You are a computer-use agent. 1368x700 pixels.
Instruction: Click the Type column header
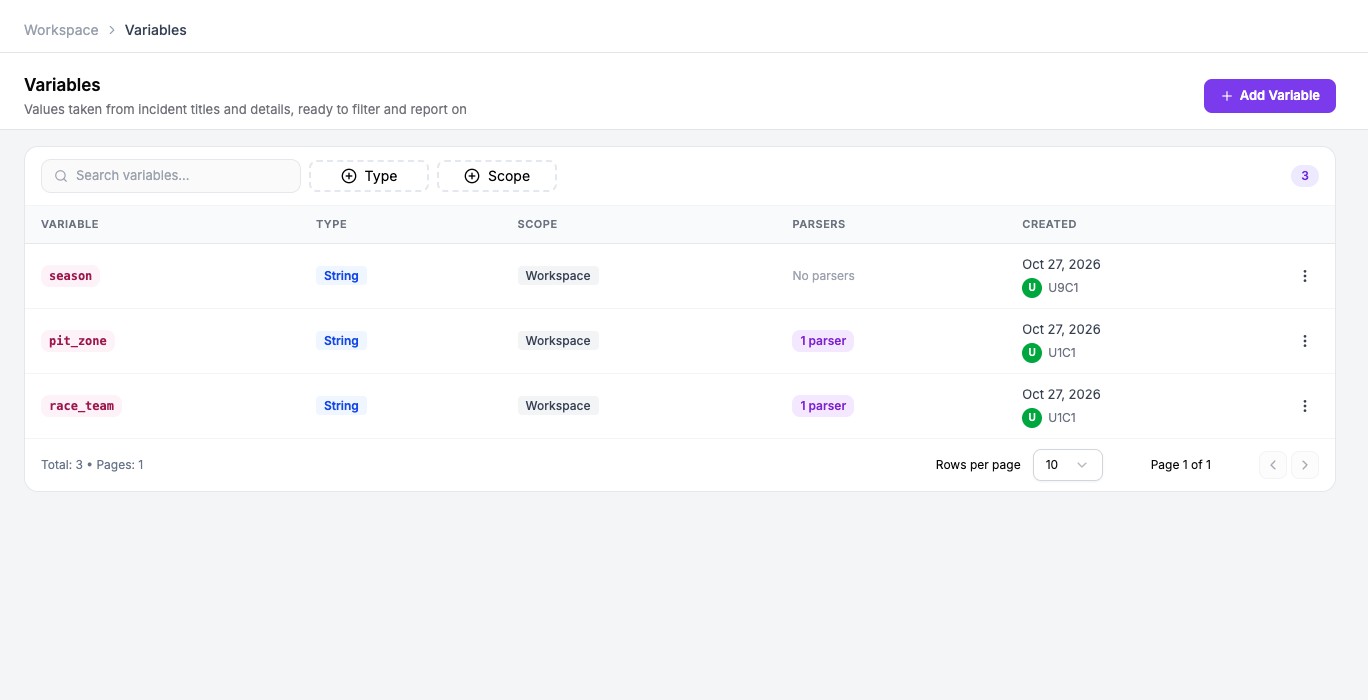tap(331, 224)
